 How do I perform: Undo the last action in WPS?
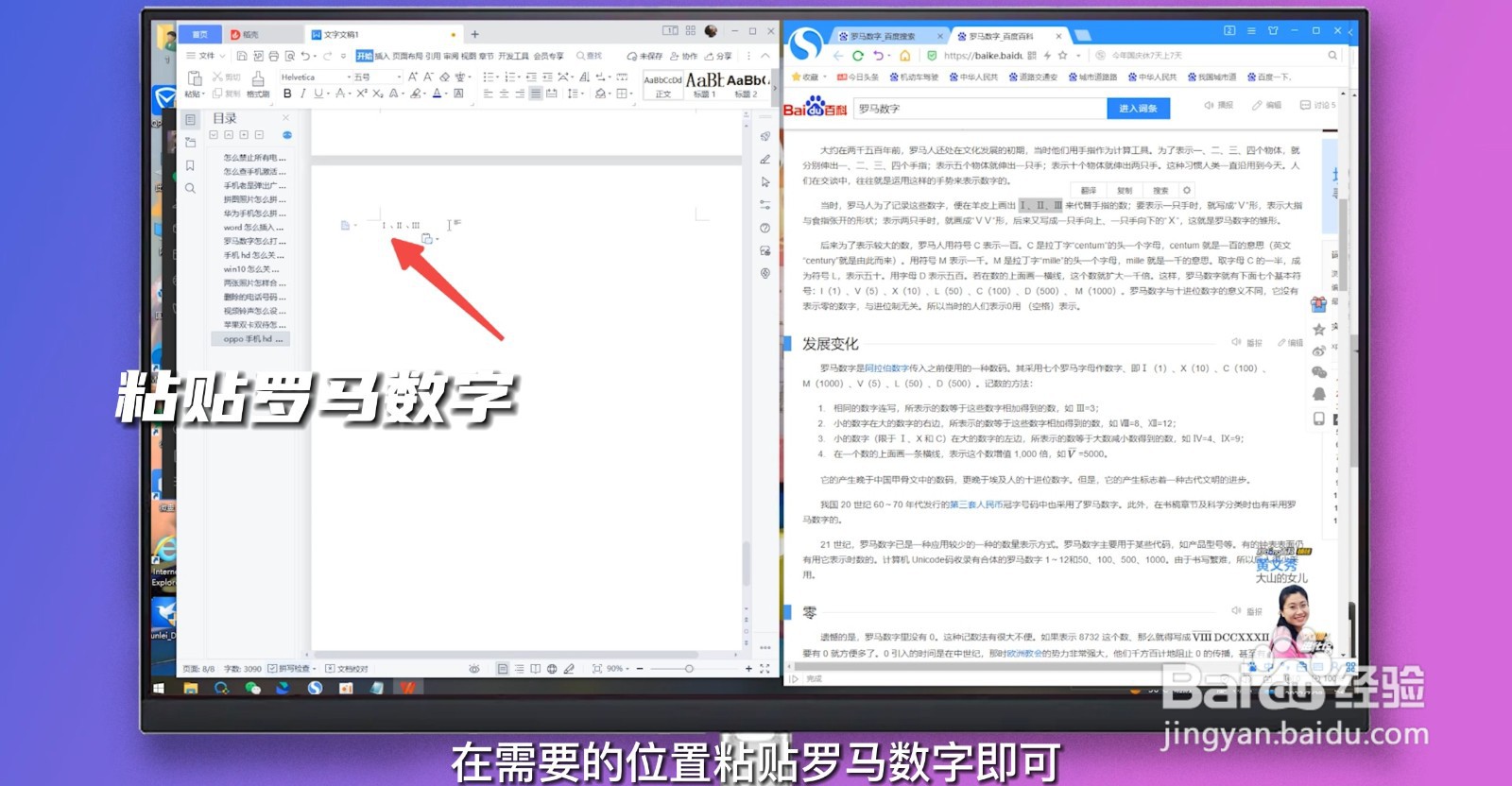pyautogui.click(x=305, y=56)
